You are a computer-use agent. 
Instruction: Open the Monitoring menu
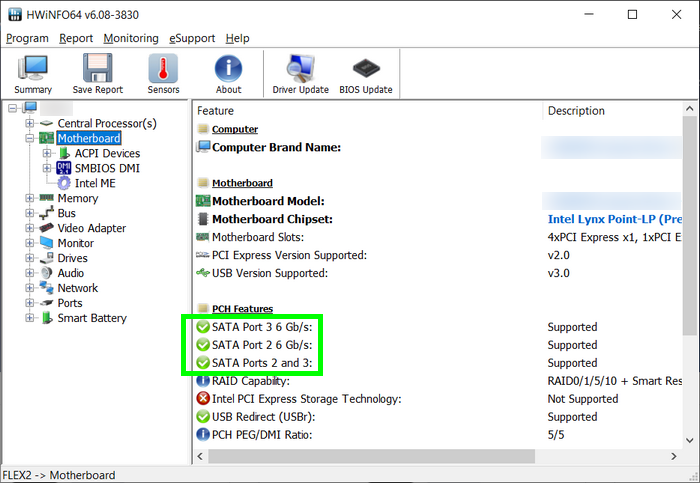click(x=131, y=38)
